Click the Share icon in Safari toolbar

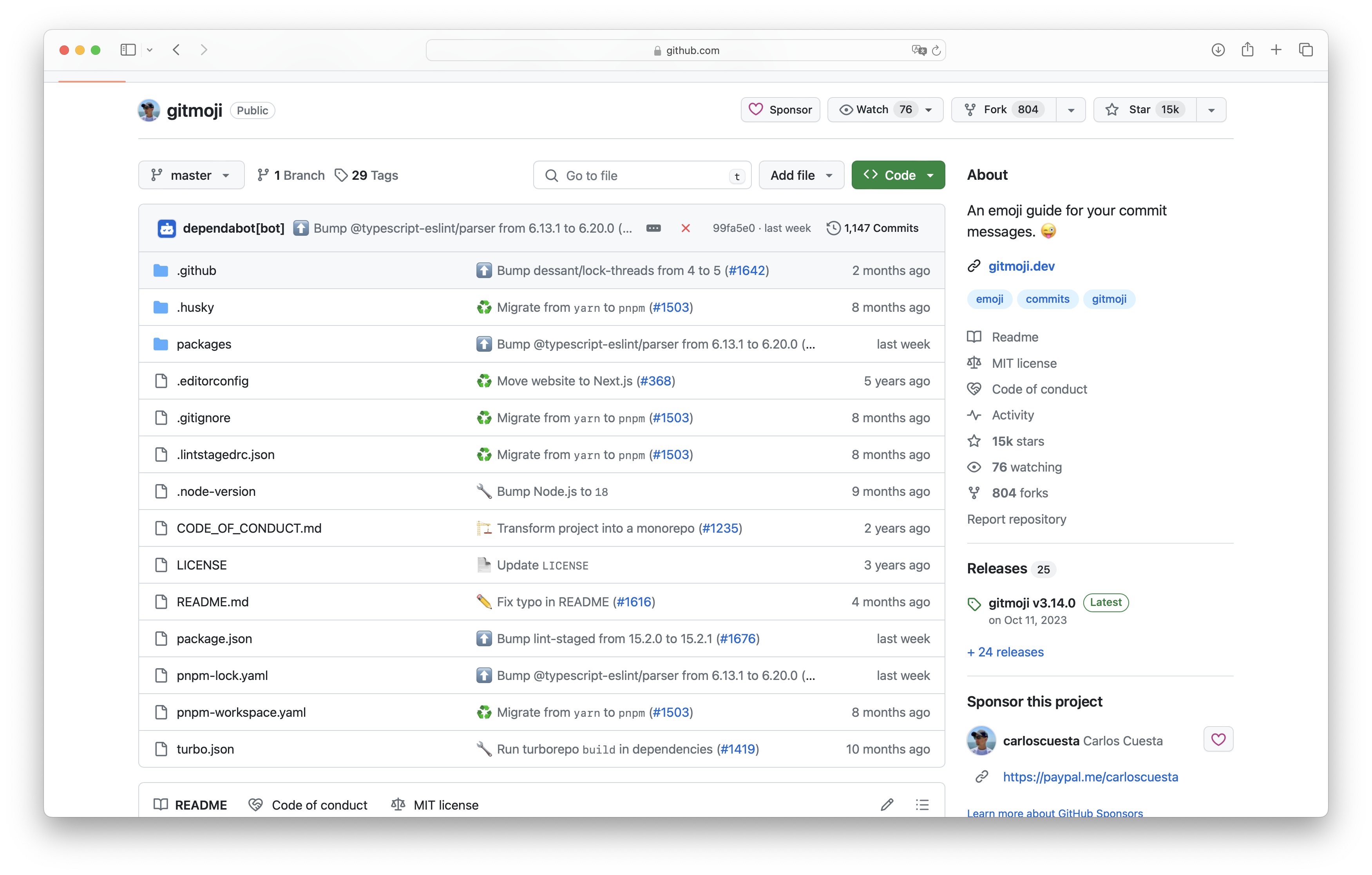coord(1247,50)
